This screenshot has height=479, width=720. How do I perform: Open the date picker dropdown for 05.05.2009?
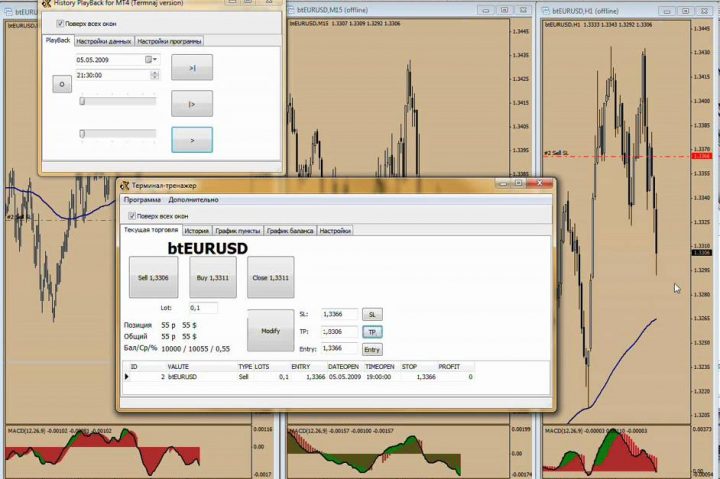tap(151, 59)
